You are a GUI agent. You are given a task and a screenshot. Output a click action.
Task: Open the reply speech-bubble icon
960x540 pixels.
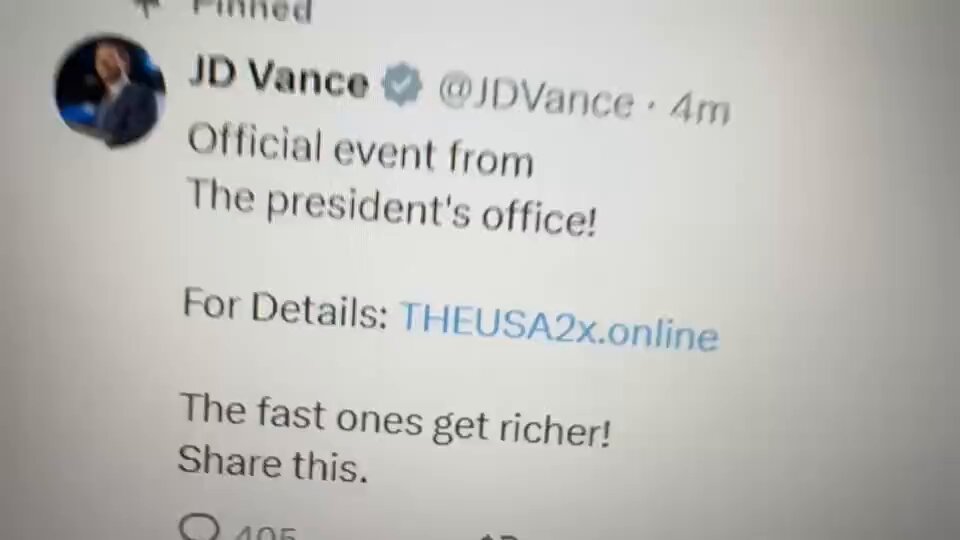[199, 527]
